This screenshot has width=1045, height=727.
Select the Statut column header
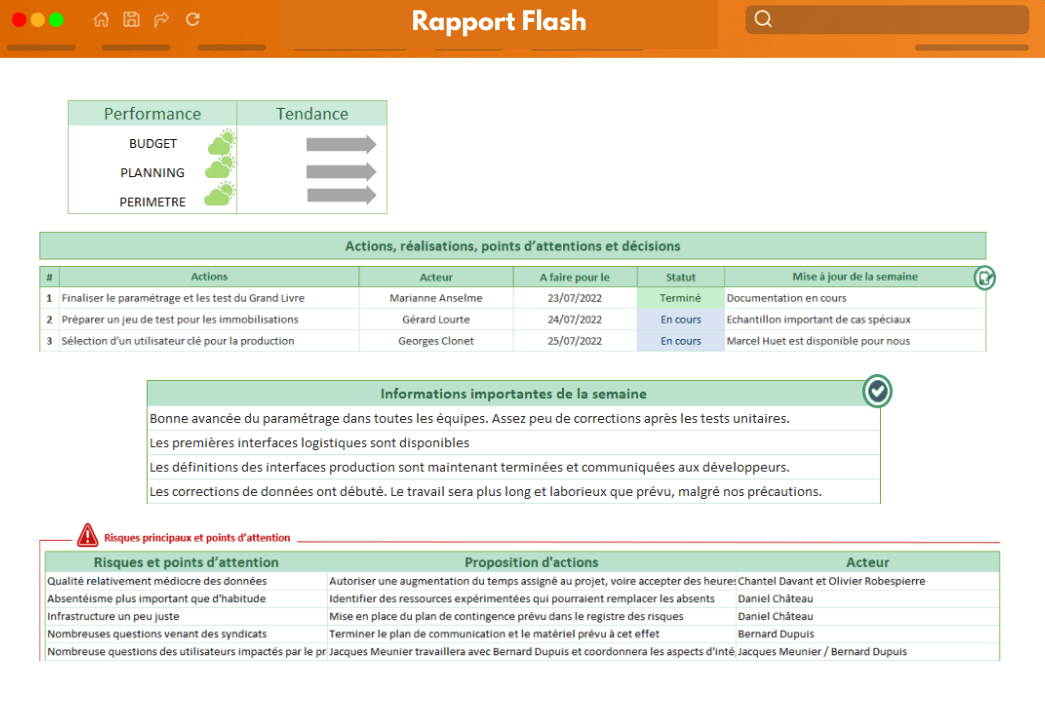click(680, 277)
